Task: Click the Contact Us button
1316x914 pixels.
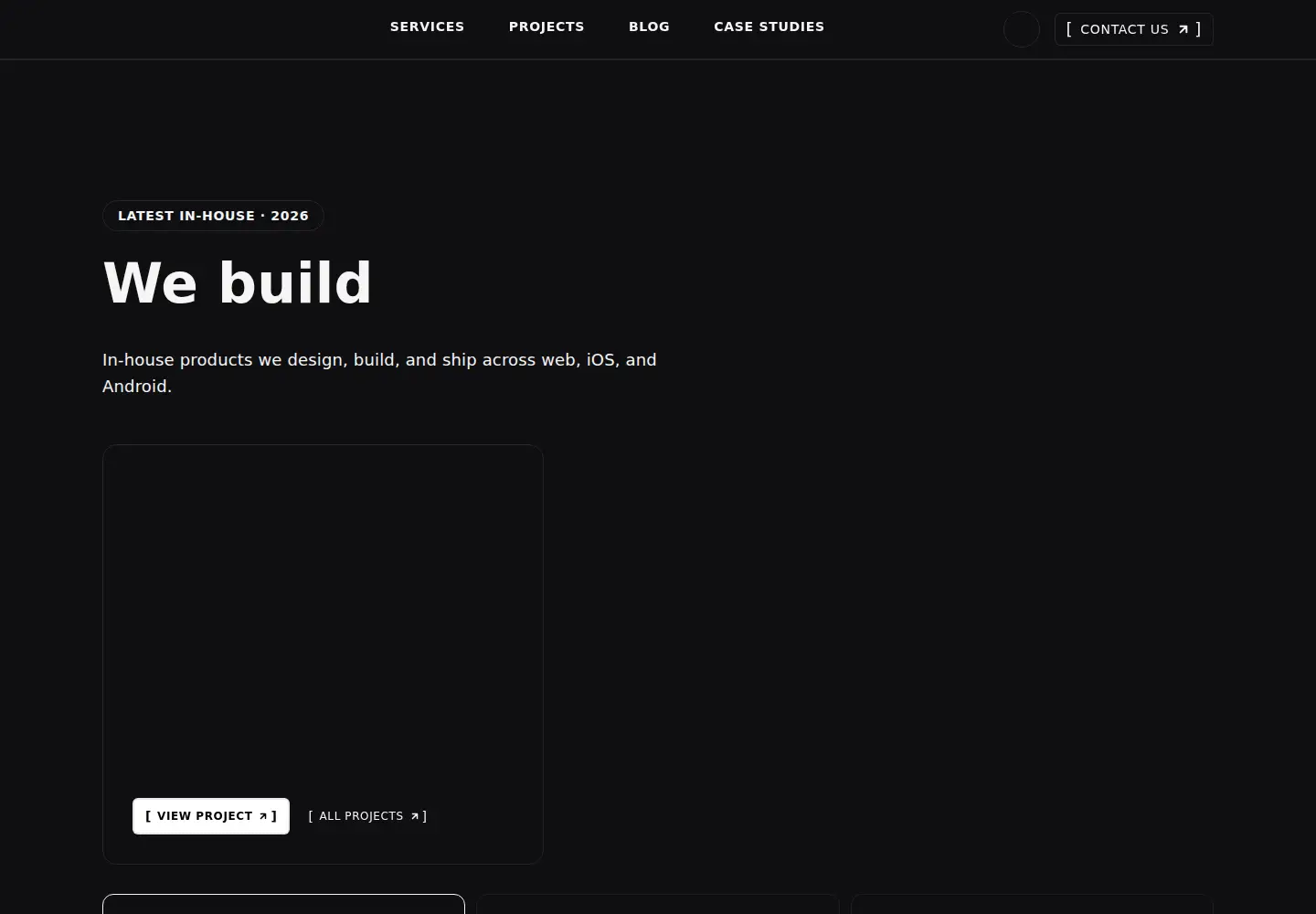Action: click(x=1133, y=29)
